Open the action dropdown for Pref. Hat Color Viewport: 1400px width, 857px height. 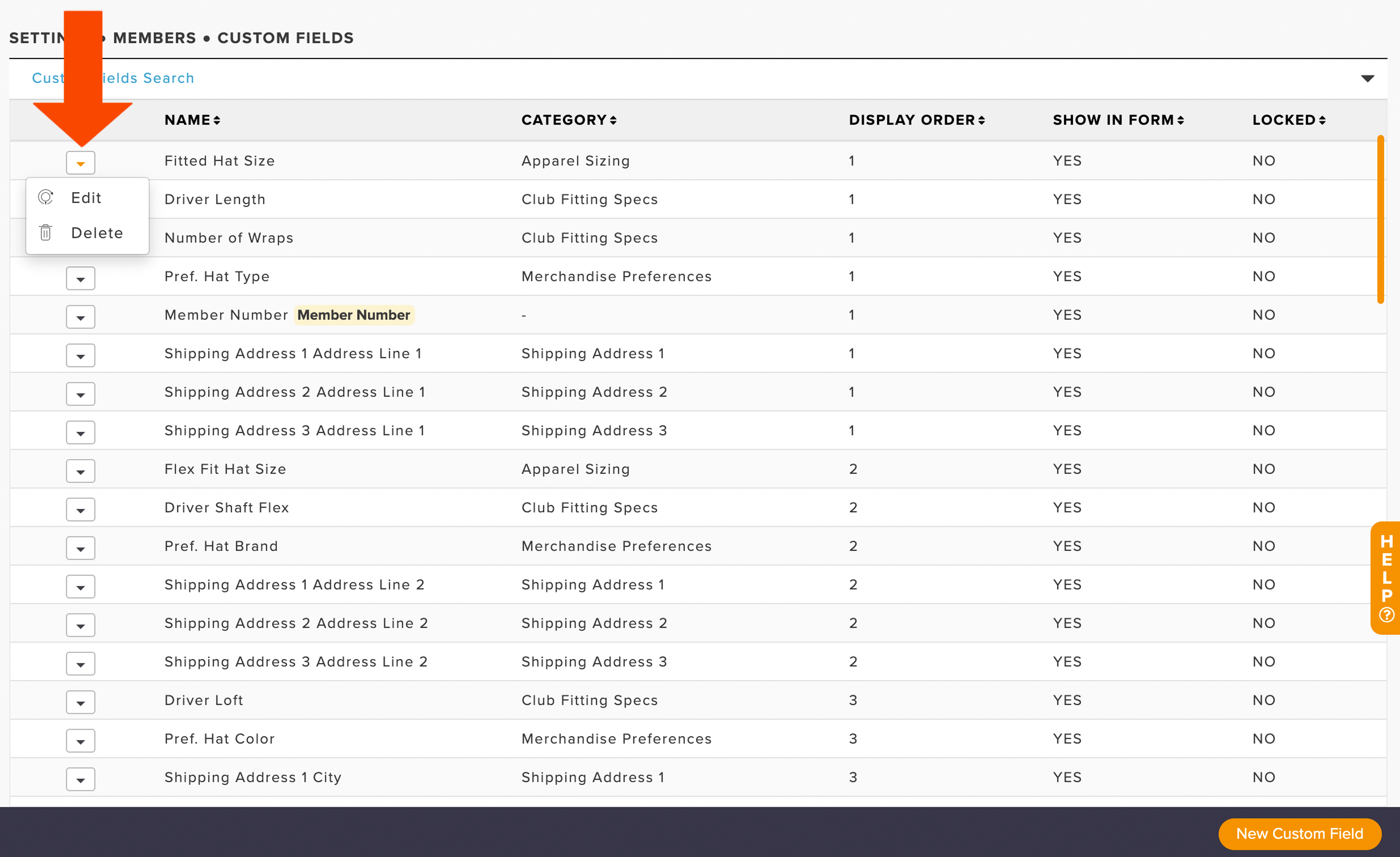(81, 741)
